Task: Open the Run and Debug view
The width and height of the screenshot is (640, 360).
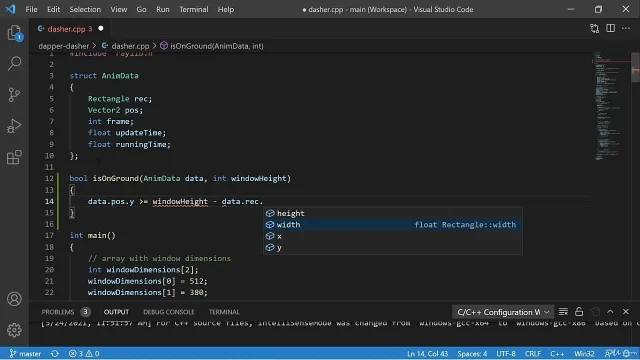Action: (x=14, y=126)
